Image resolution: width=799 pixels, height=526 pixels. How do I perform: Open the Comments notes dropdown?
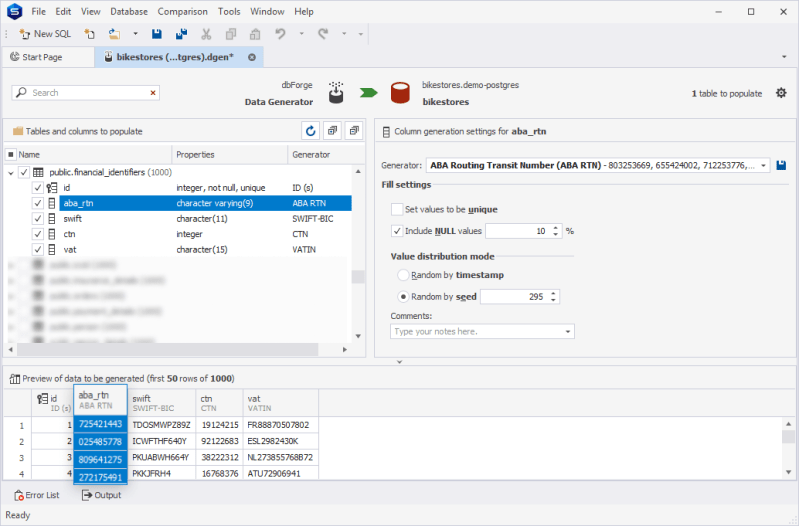568,332
